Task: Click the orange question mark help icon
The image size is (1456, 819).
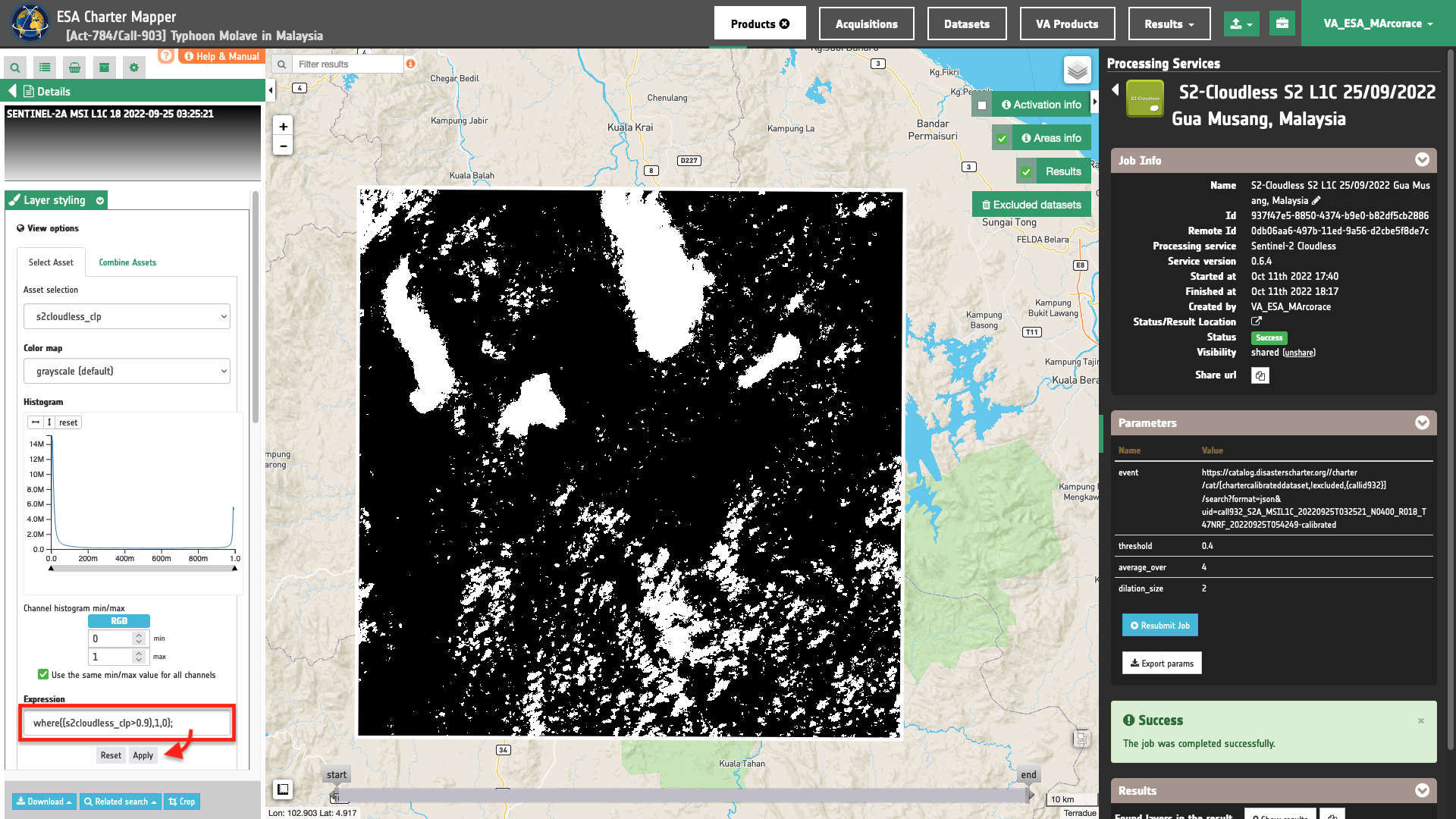Action: (x=166, y=55)
